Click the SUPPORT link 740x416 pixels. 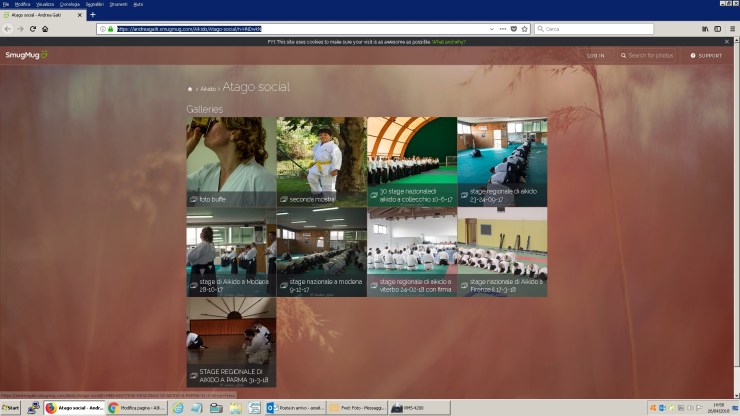coord(706,55)
